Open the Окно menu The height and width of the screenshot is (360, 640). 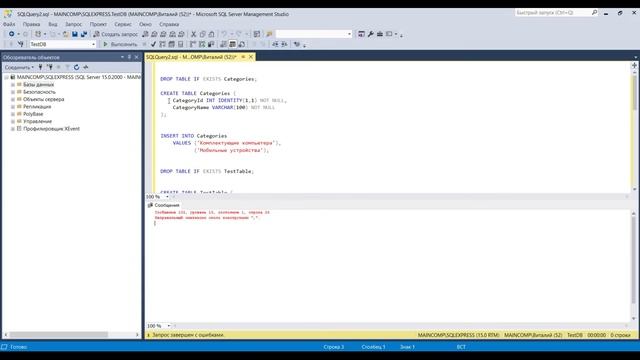(145, 24)
